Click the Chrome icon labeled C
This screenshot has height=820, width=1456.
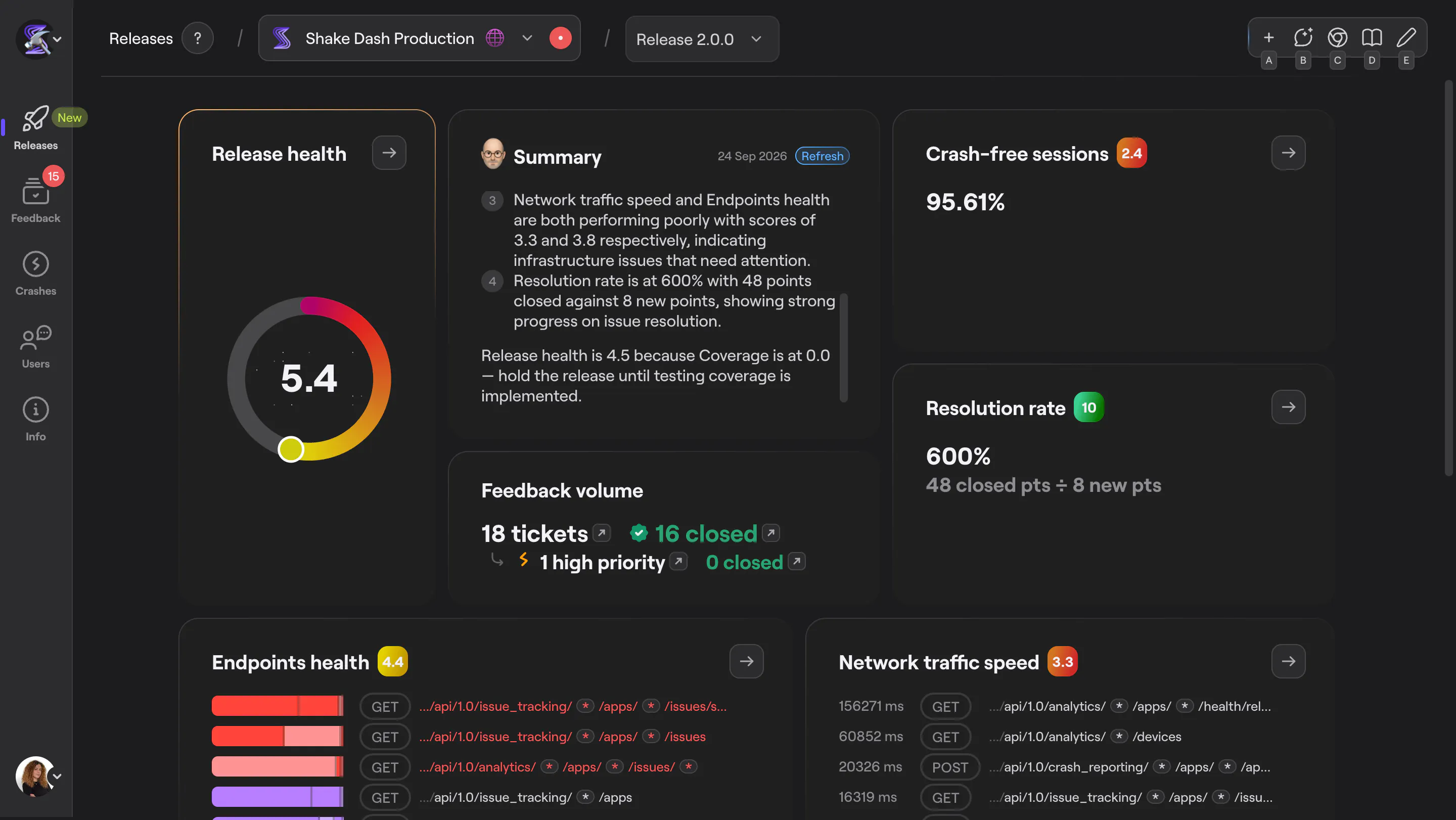point(1337,37)
